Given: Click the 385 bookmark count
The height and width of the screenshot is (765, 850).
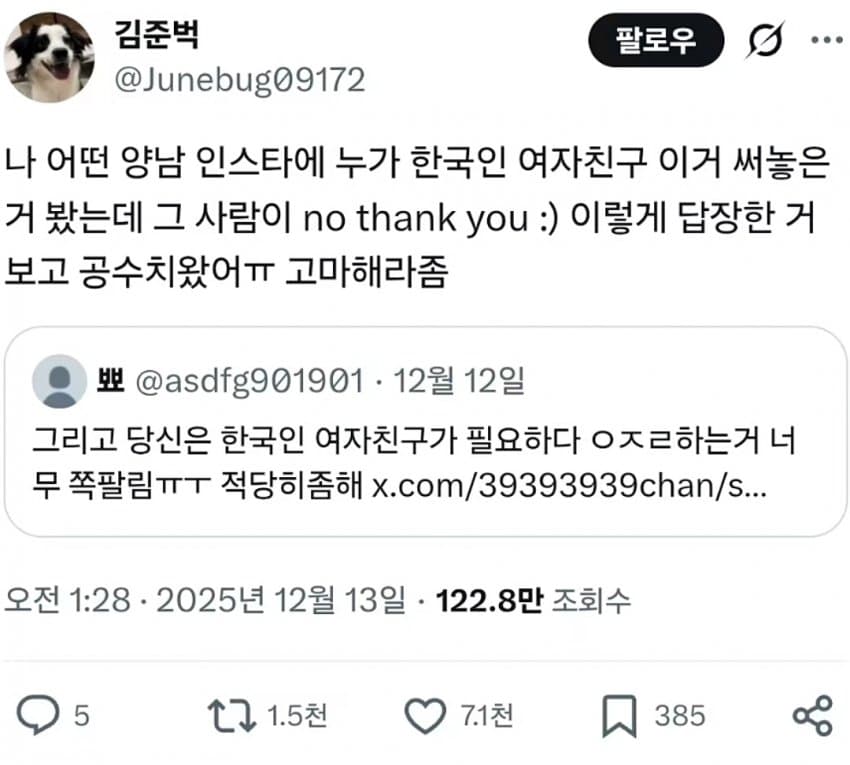Looking at the screenshot, I should pyautogui.click(x=680, y=716).
